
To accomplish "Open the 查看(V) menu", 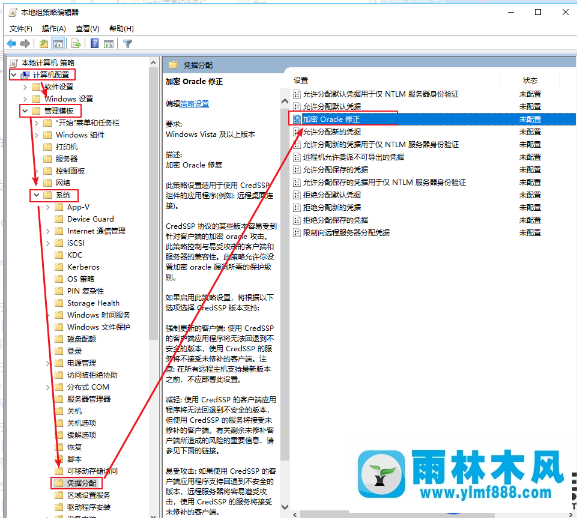I will 87,28.
